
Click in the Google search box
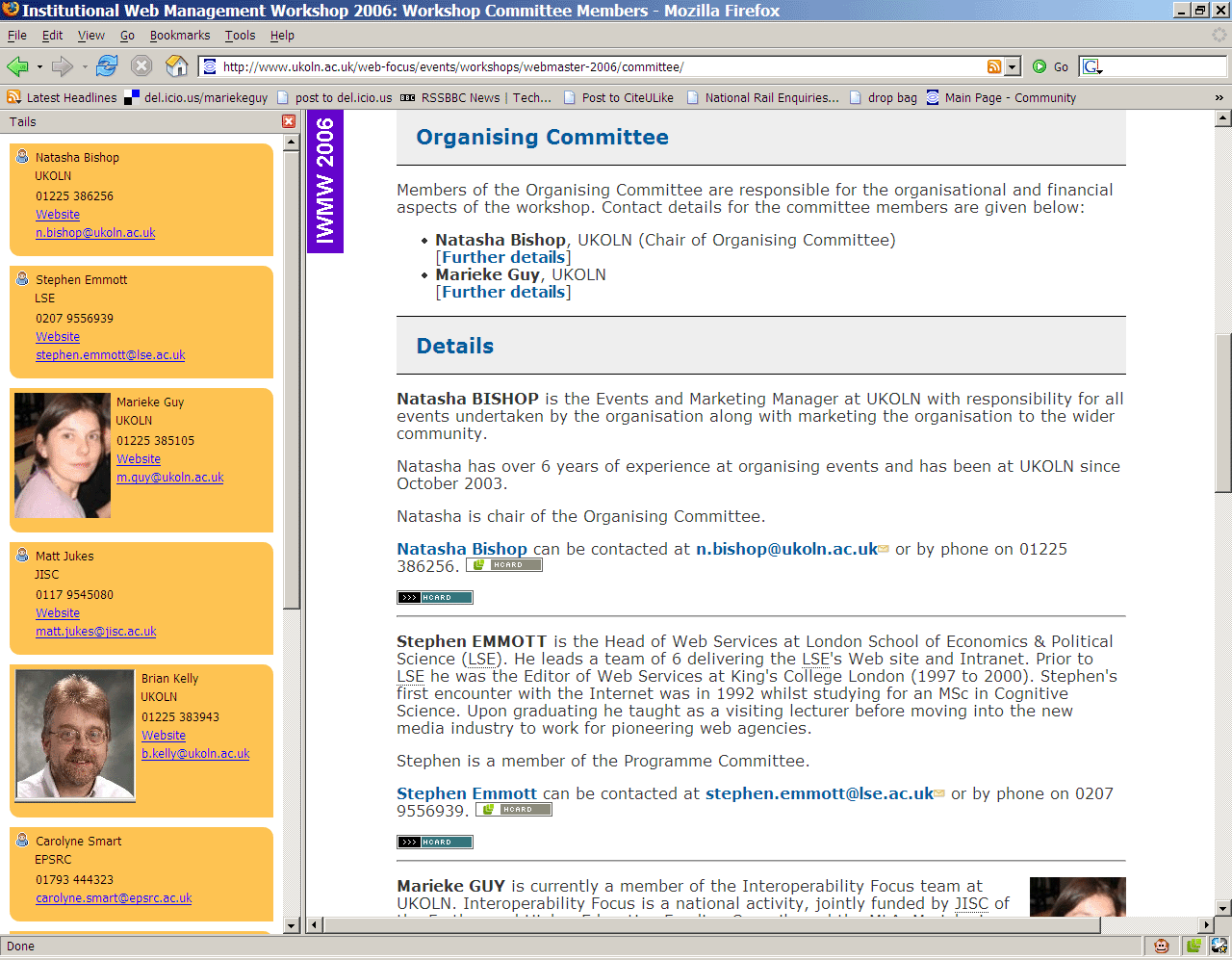point(1165,66)
